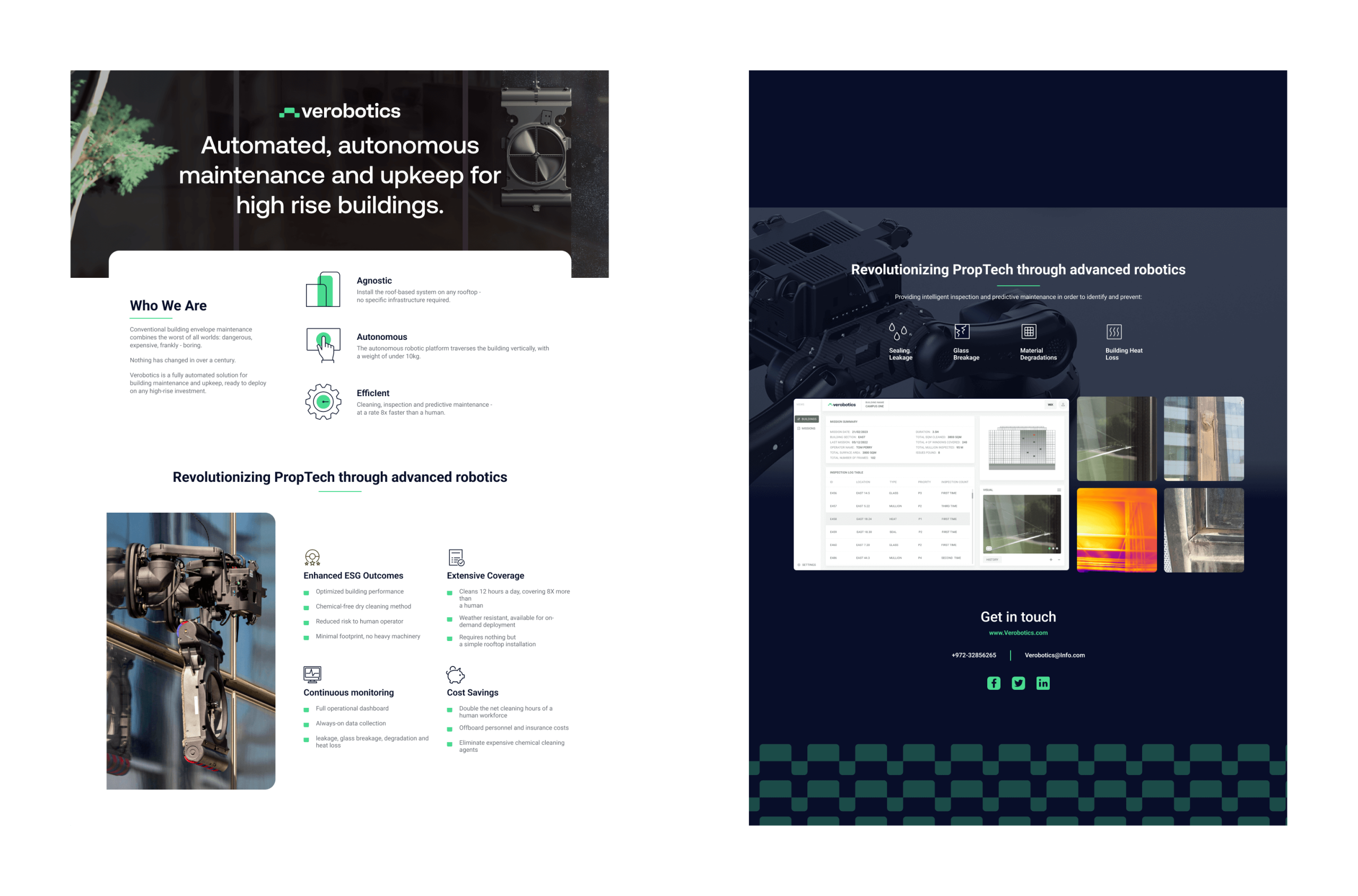Click the Cost Savings piggy bank icon
This screenshot has width=1358, height=896.
(455, 675)
